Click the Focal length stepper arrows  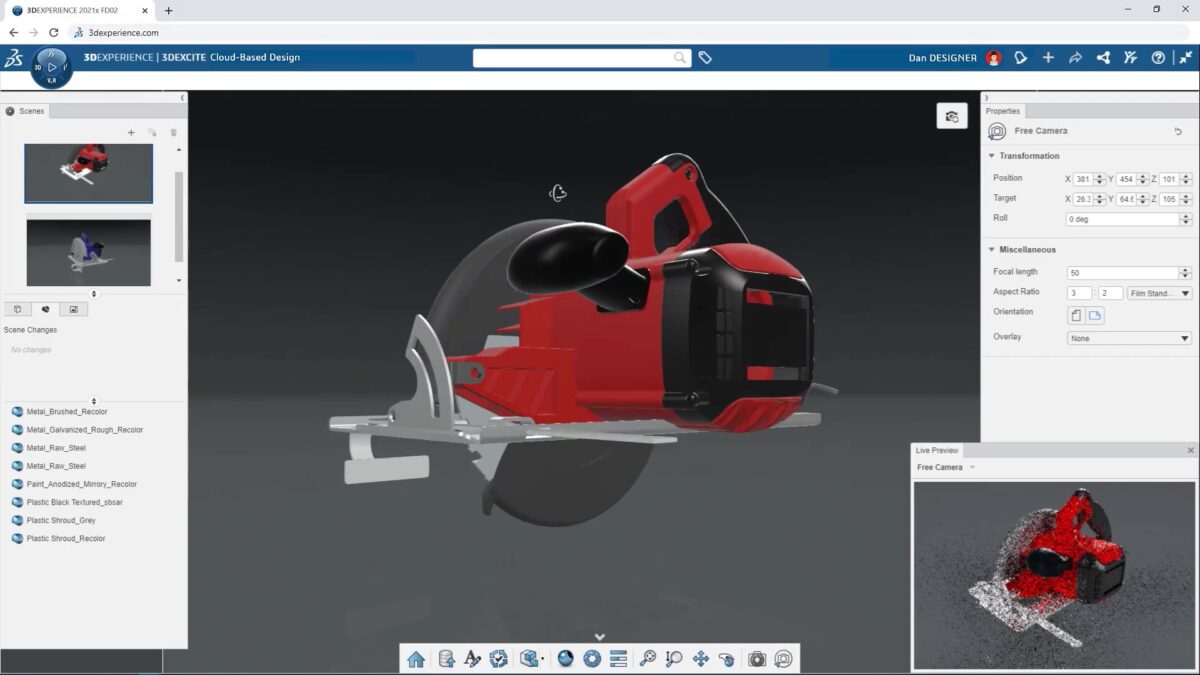tap(1186, 273)
